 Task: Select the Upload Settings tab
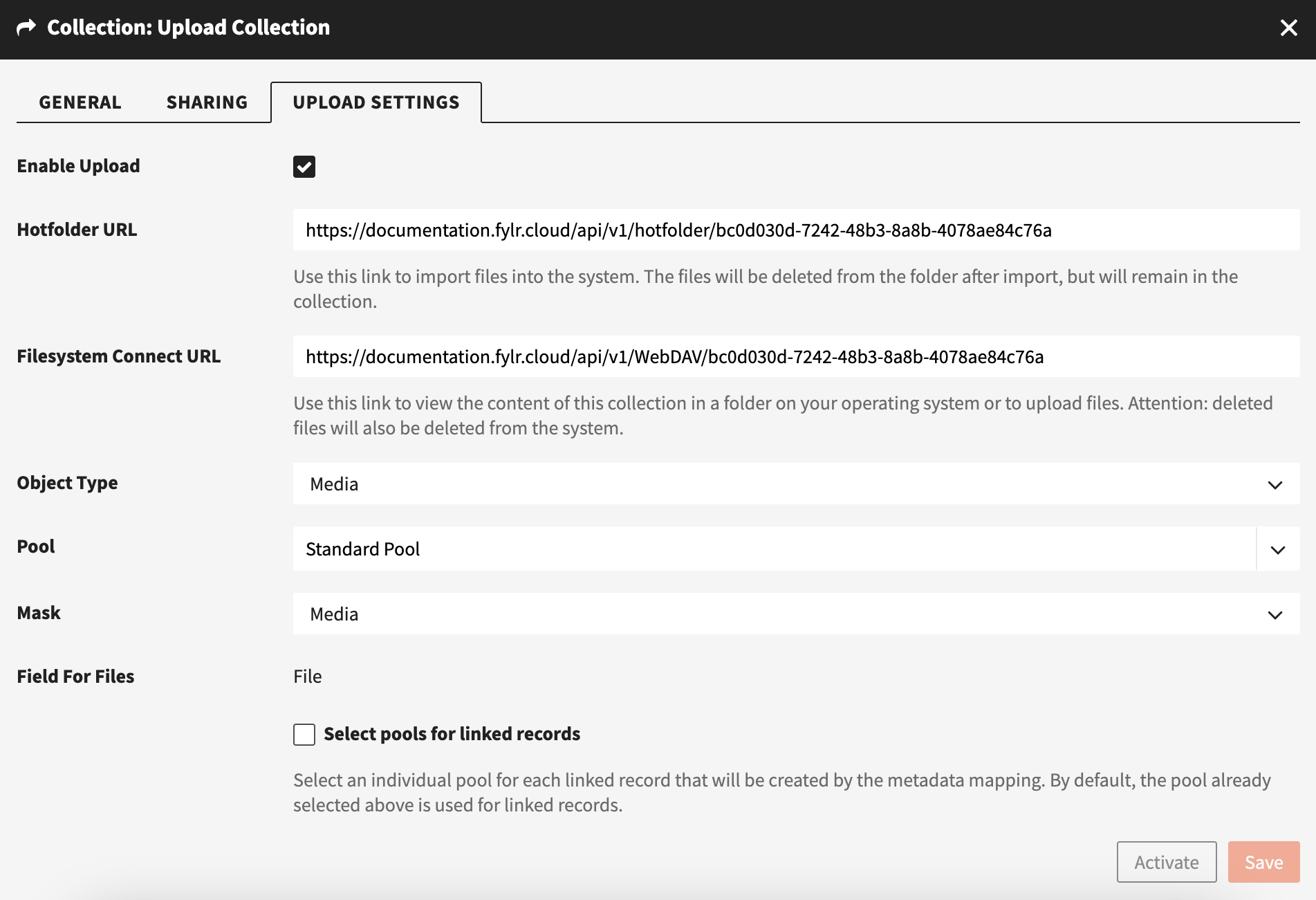tap(376, 102)
